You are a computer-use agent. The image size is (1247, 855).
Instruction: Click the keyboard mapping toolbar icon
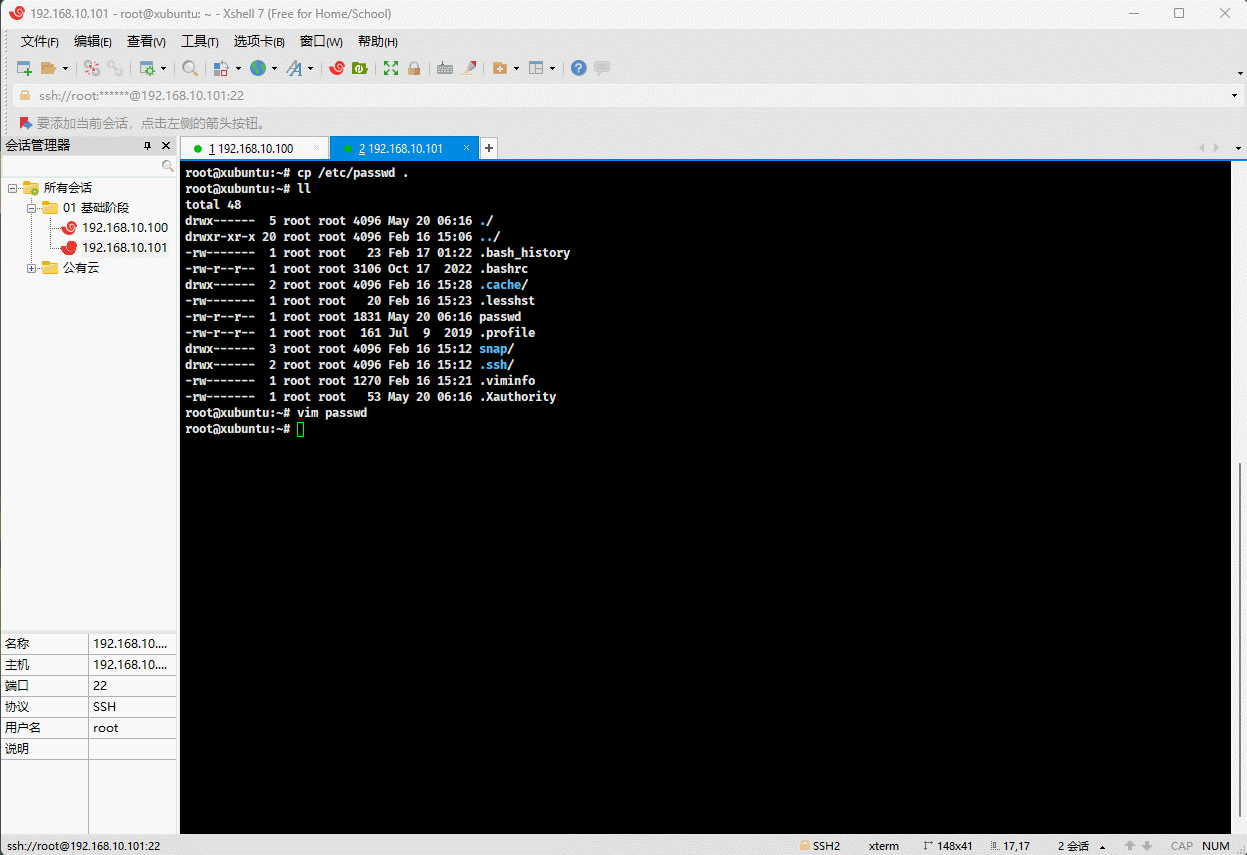click(445, 68)
